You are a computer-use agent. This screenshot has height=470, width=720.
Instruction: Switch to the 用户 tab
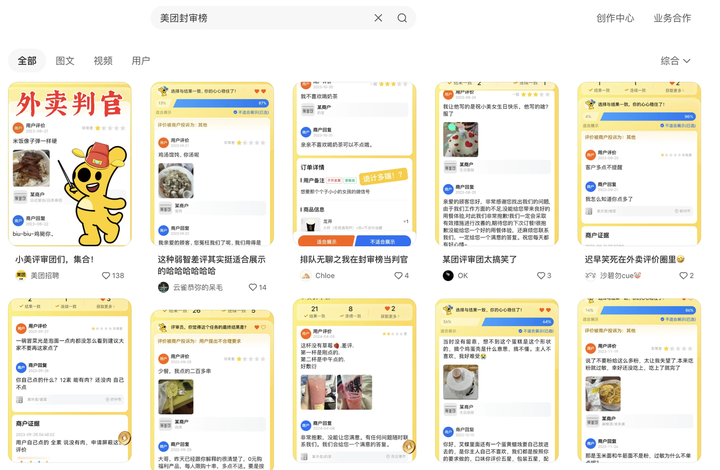pos(141,61)
